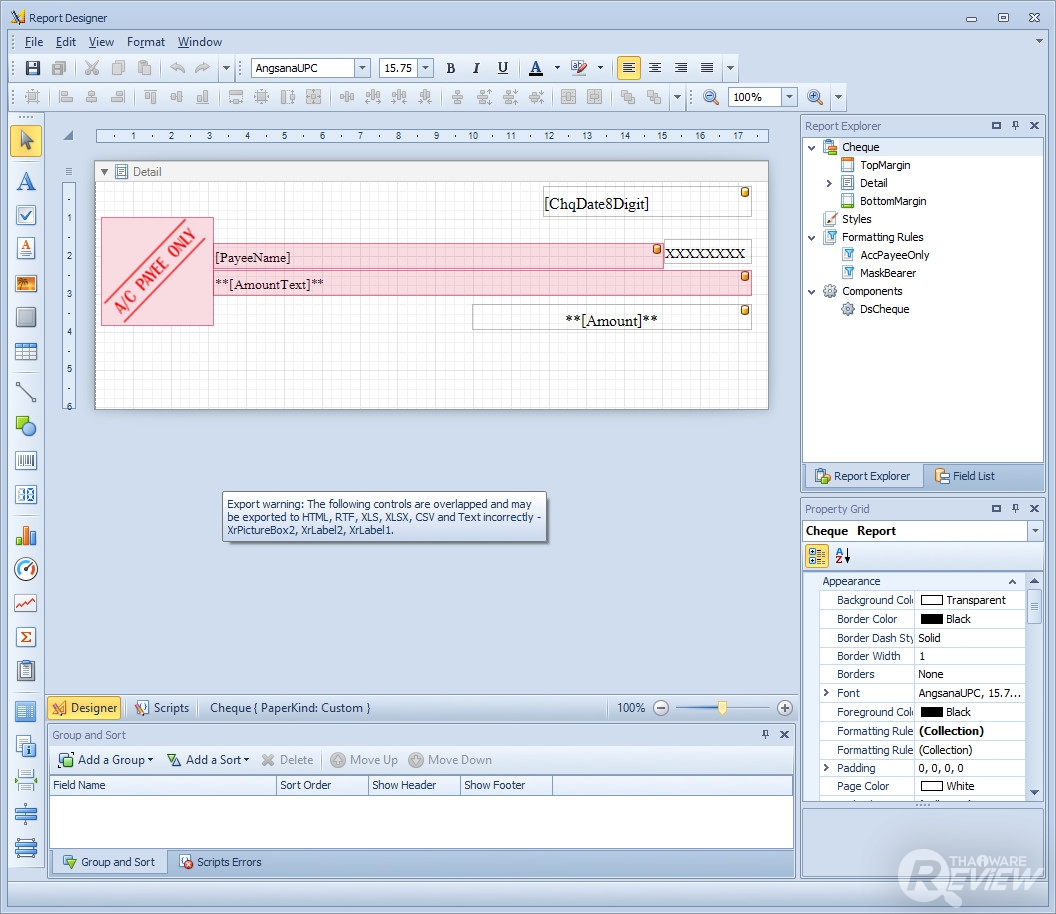Screen dimensions: 1056x914
Task: Select the Pointer tool in the toolbox
Action: [x=26, y=141]
